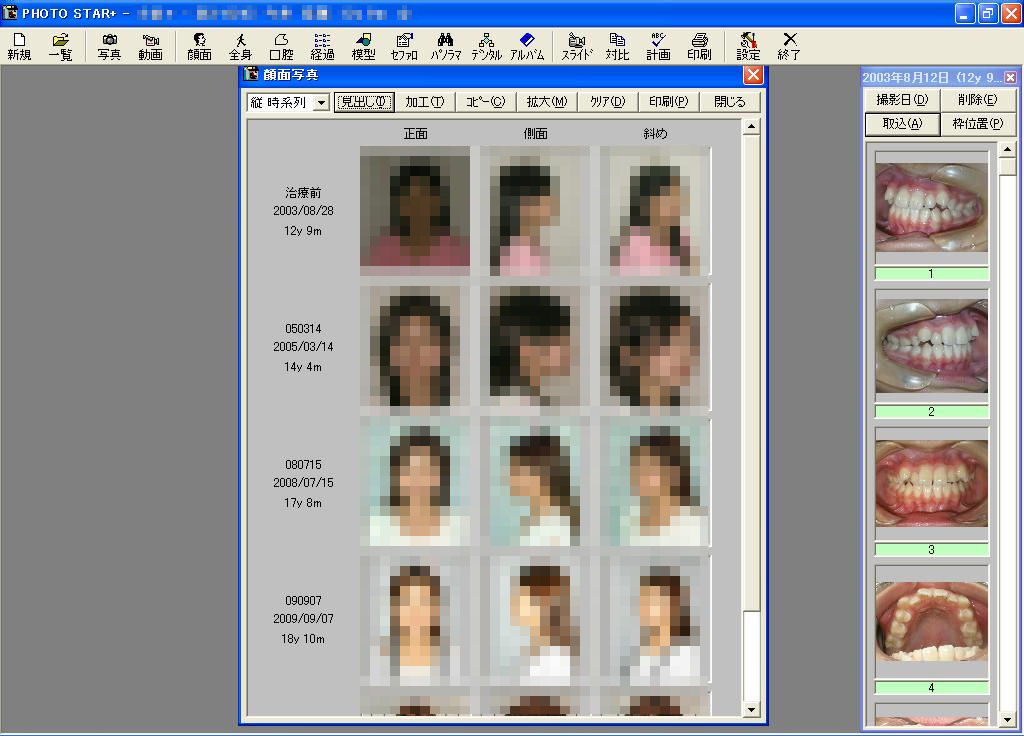Click the 枠位置(P) frame position button
1024x736 pixels.
[x=978, y=124]
